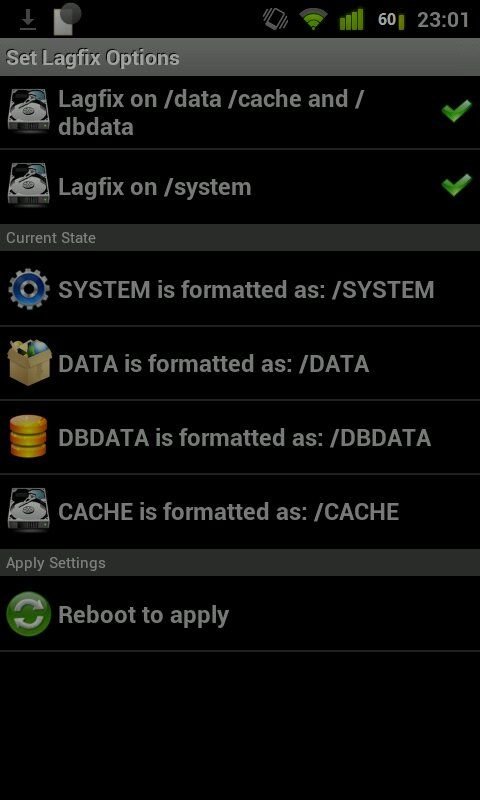This screenshot has width=480, height=800.
Task: Toggle the checkmark for Lagfix on /system
Action: (x=457, y=185)
